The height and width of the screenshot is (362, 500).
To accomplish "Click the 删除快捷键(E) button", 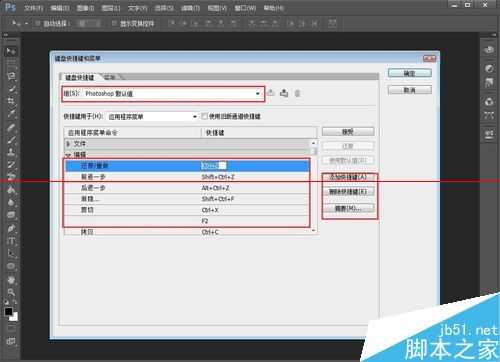I will tap(348, 192).
